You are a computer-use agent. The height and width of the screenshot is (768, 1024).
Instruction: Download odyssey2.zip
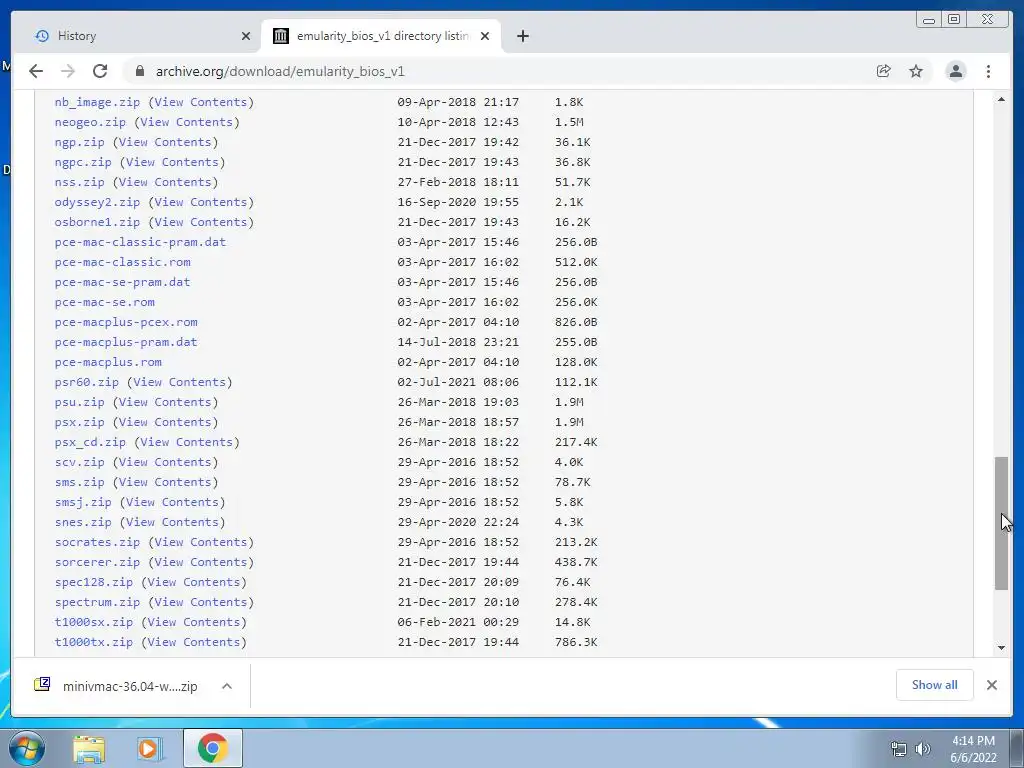[x=97, y=202]
